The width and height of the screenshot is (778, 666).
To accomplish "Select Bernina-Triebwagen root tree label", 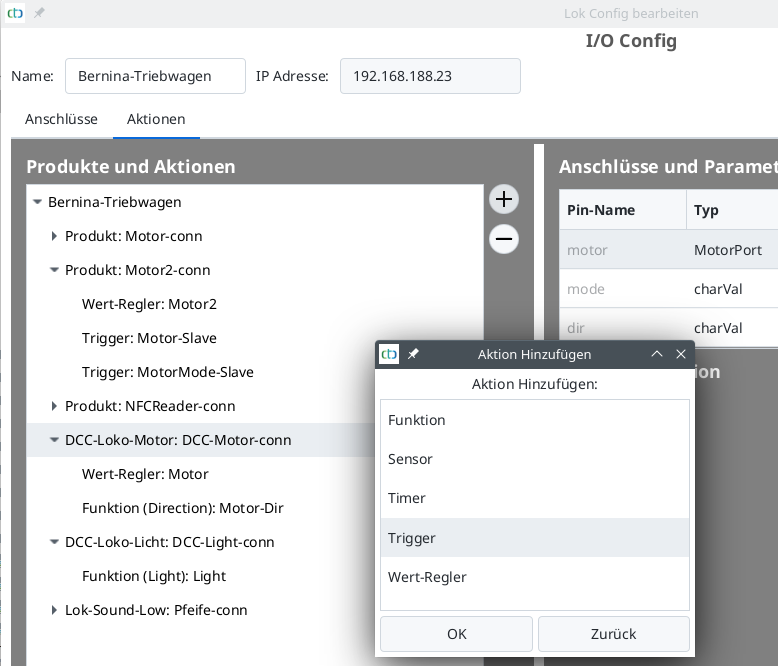I will [x=115, y=202].
